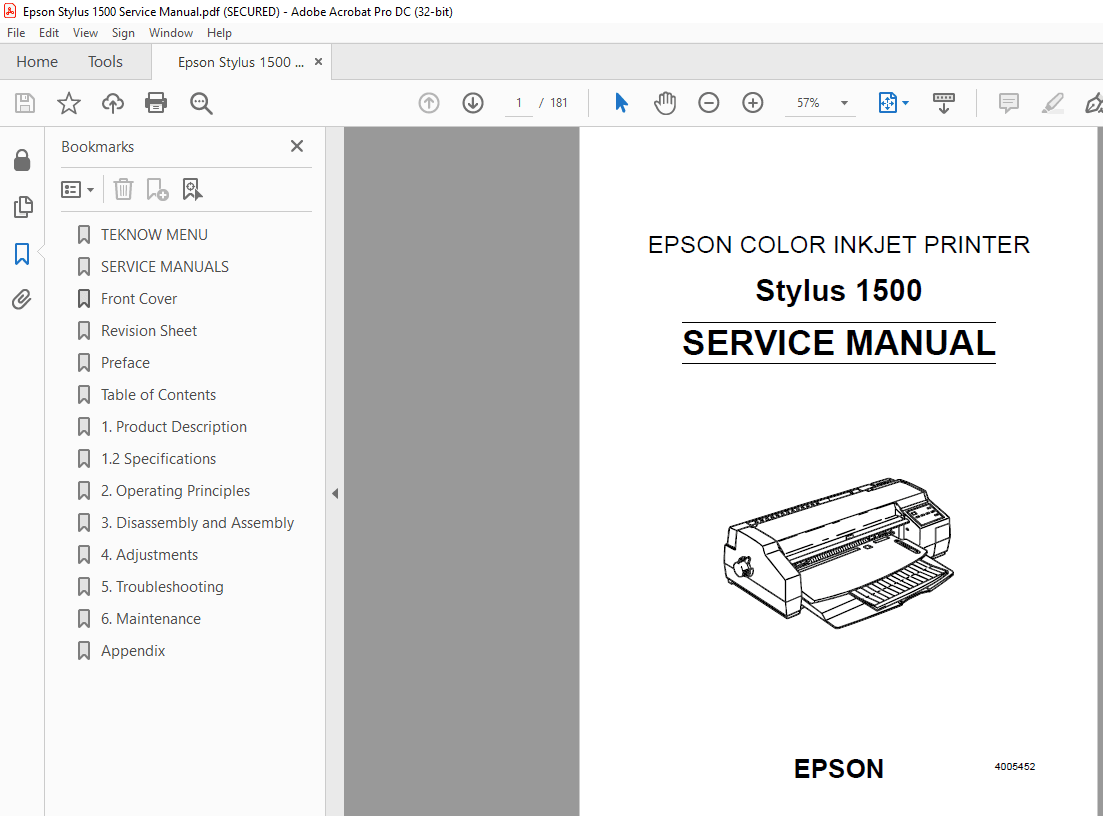Open the page display mode dropdown
Image resolution: width=1103 pixels, height=816 pixels.
(x=893, y=103)
